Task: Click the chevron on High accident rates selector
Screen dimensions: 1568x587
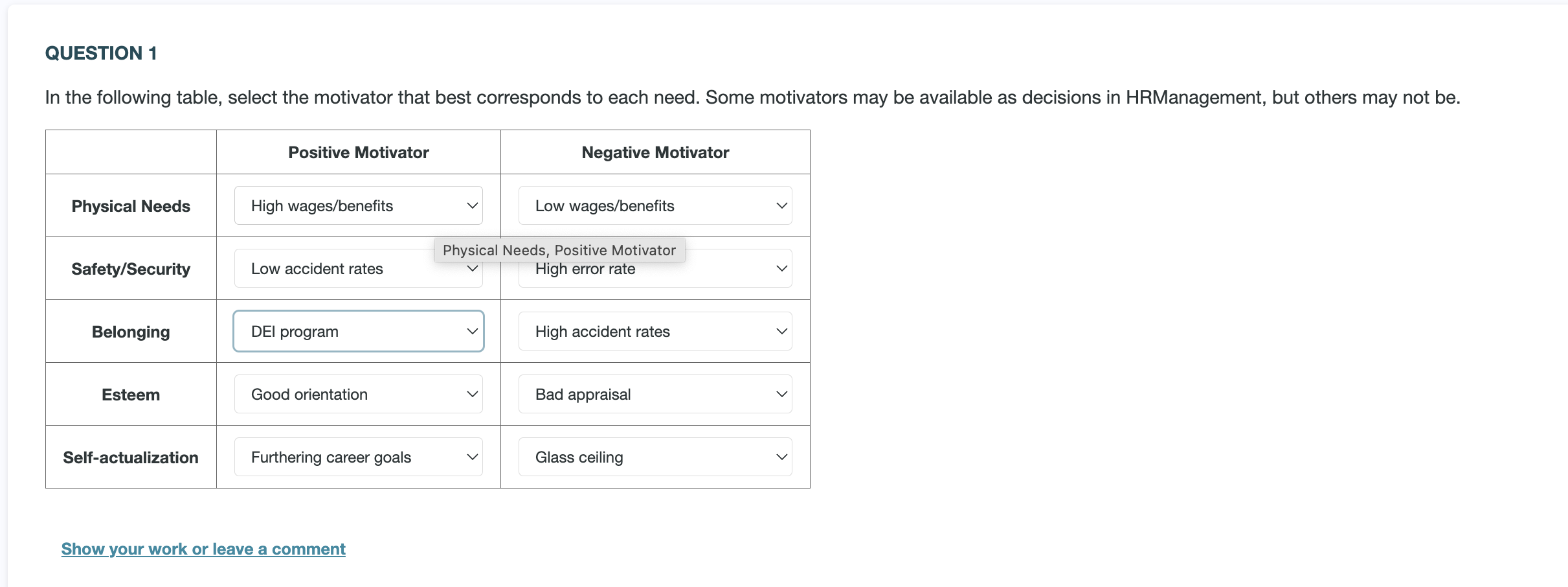Action: 781,331
